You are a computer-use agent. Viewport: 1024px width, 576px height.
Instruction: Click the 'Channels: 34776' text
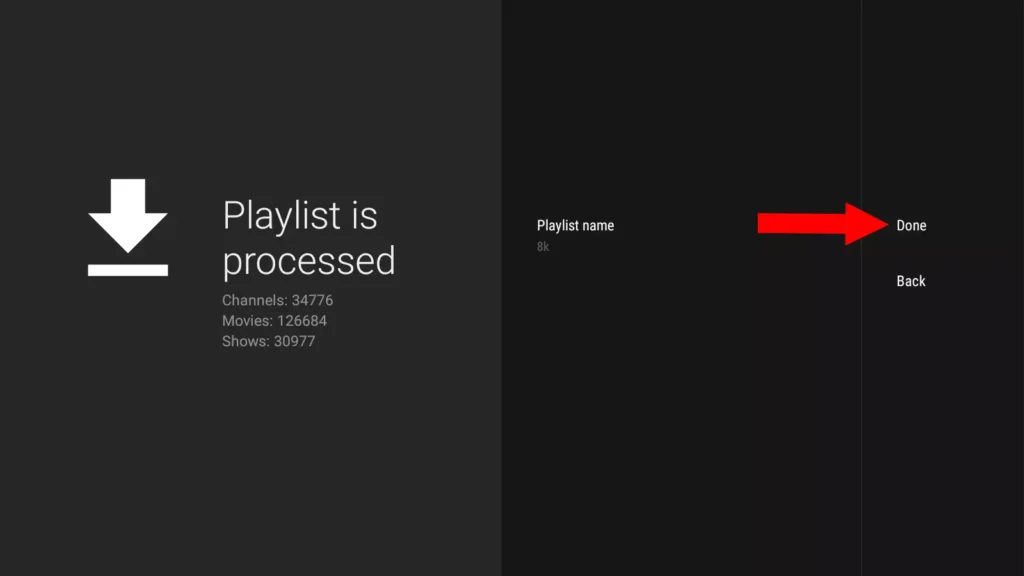tap(278, 300)
